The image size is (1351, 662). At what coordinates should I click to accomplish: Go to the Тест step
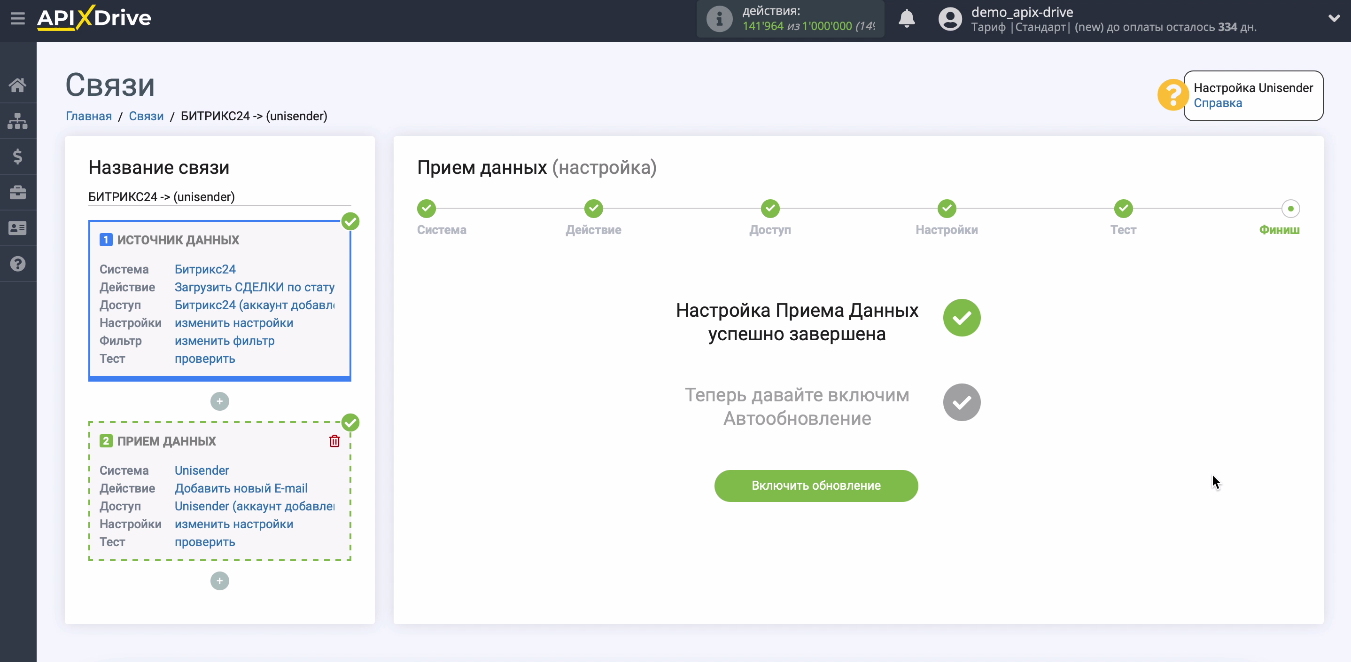coord(1123,208)
